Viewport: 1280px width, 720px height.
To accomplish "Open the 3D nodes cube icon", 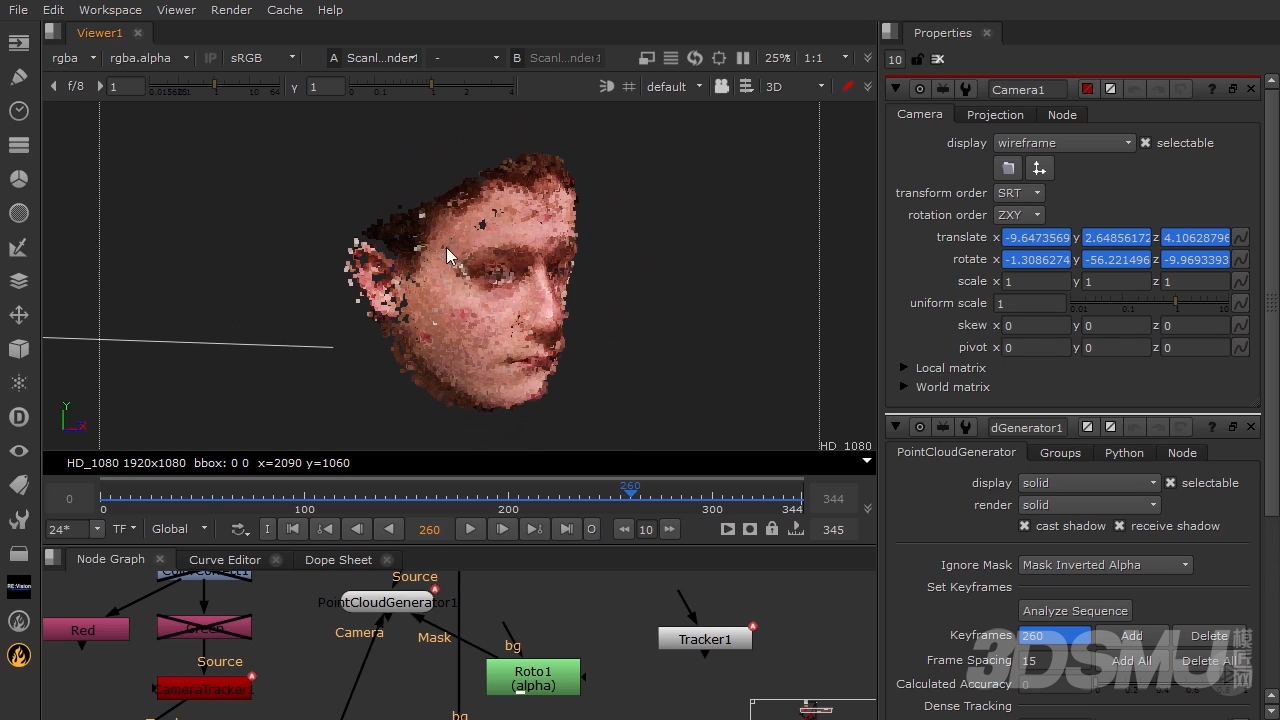I will click(x=19, y=349).
